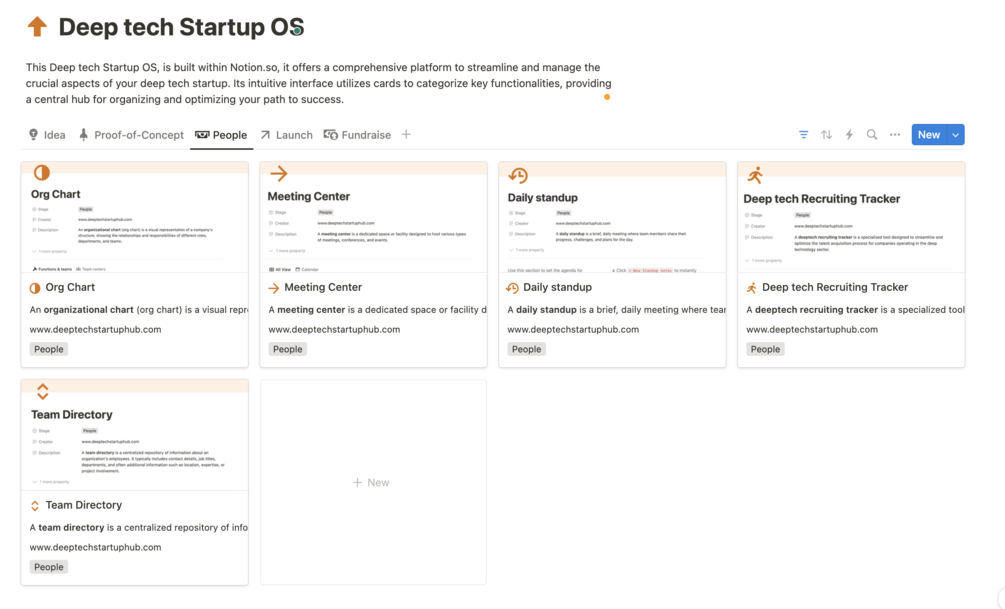The width and height of the screenshot is (1005, 609).
Task: Click the filter icon in database toolbar
Action: (x=803, y=135)
